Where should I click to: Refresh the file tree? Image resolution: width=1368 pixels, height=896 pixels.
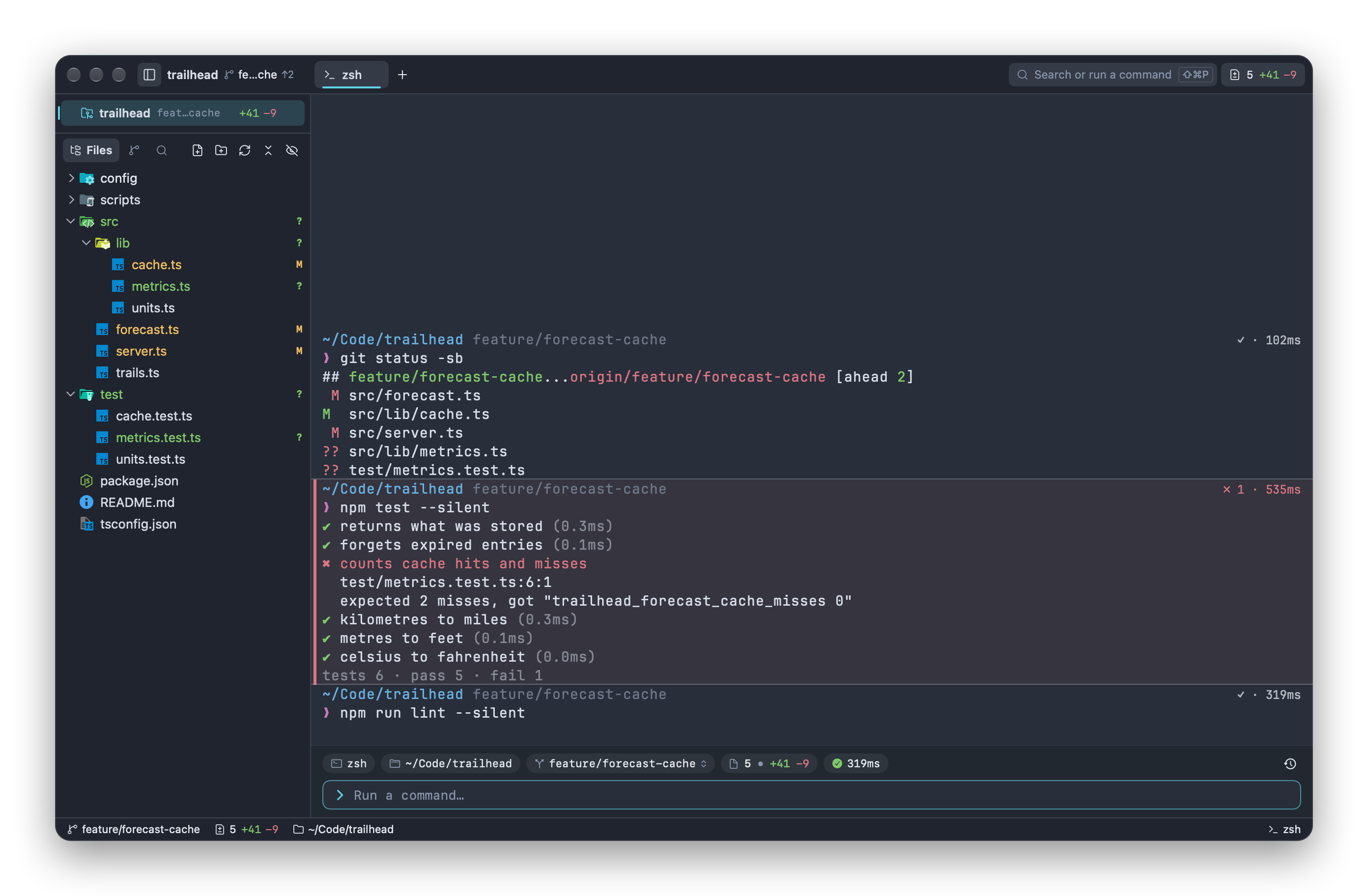244,151
